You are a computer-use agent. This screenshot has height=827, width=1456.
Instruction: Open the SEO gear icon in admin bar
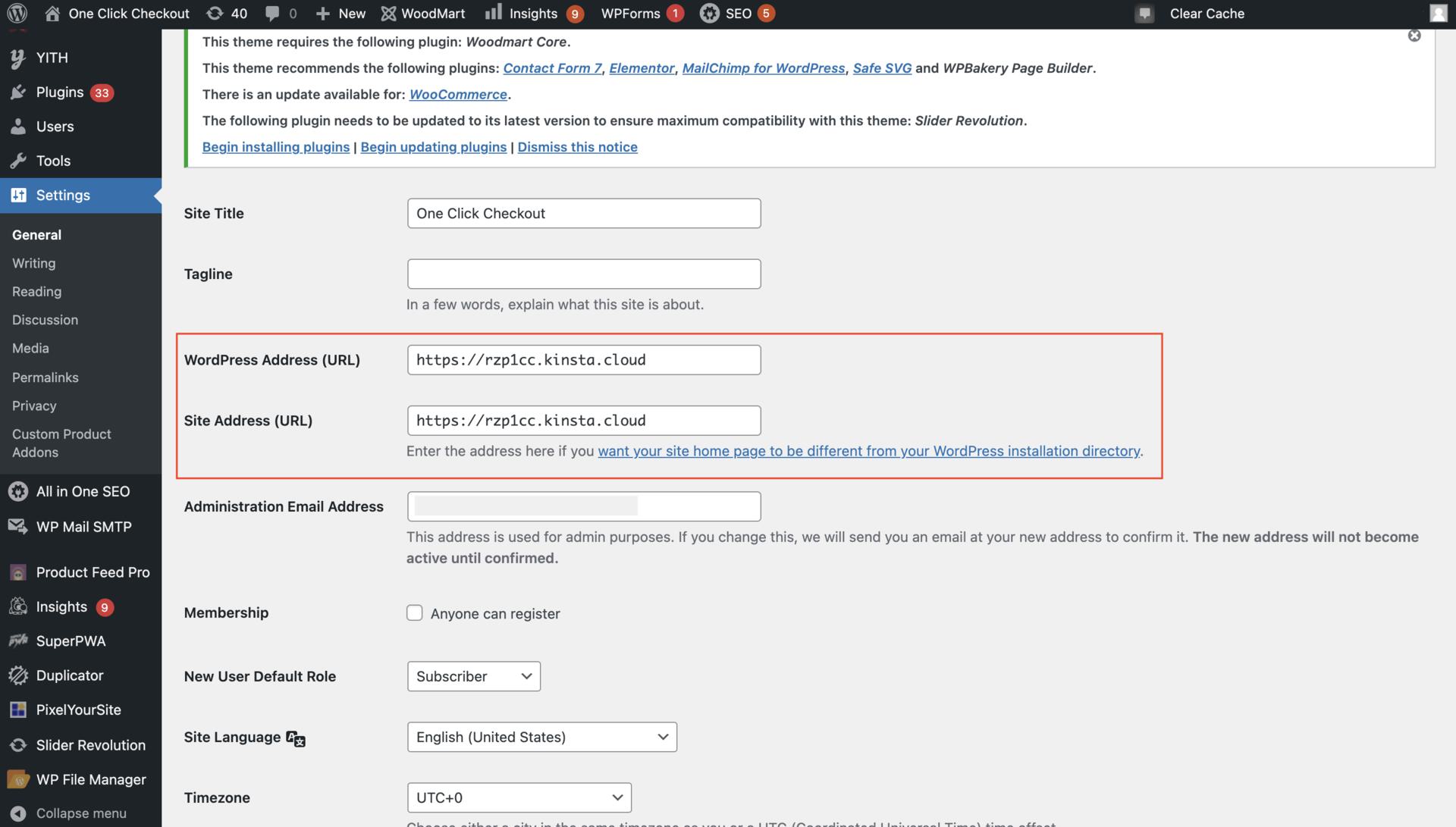coord(709,13)
